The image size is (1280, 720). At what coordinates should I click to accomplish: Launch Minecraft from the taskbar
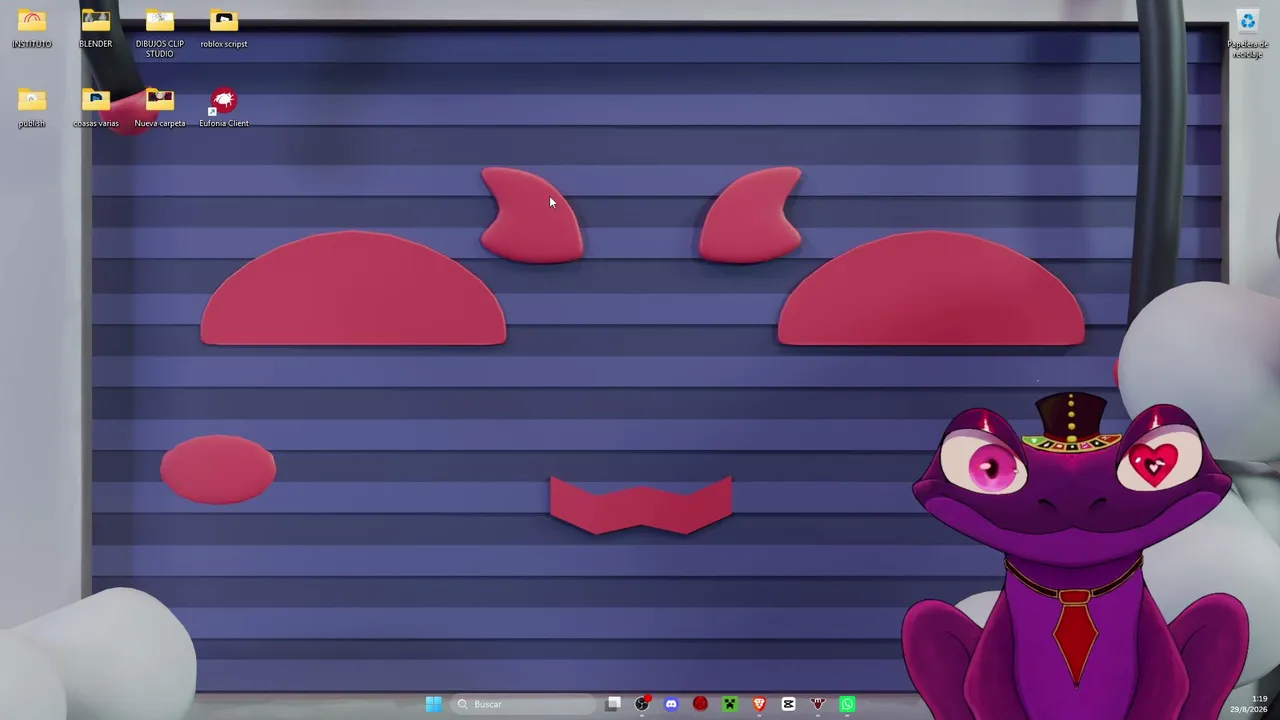pos(730,704)
